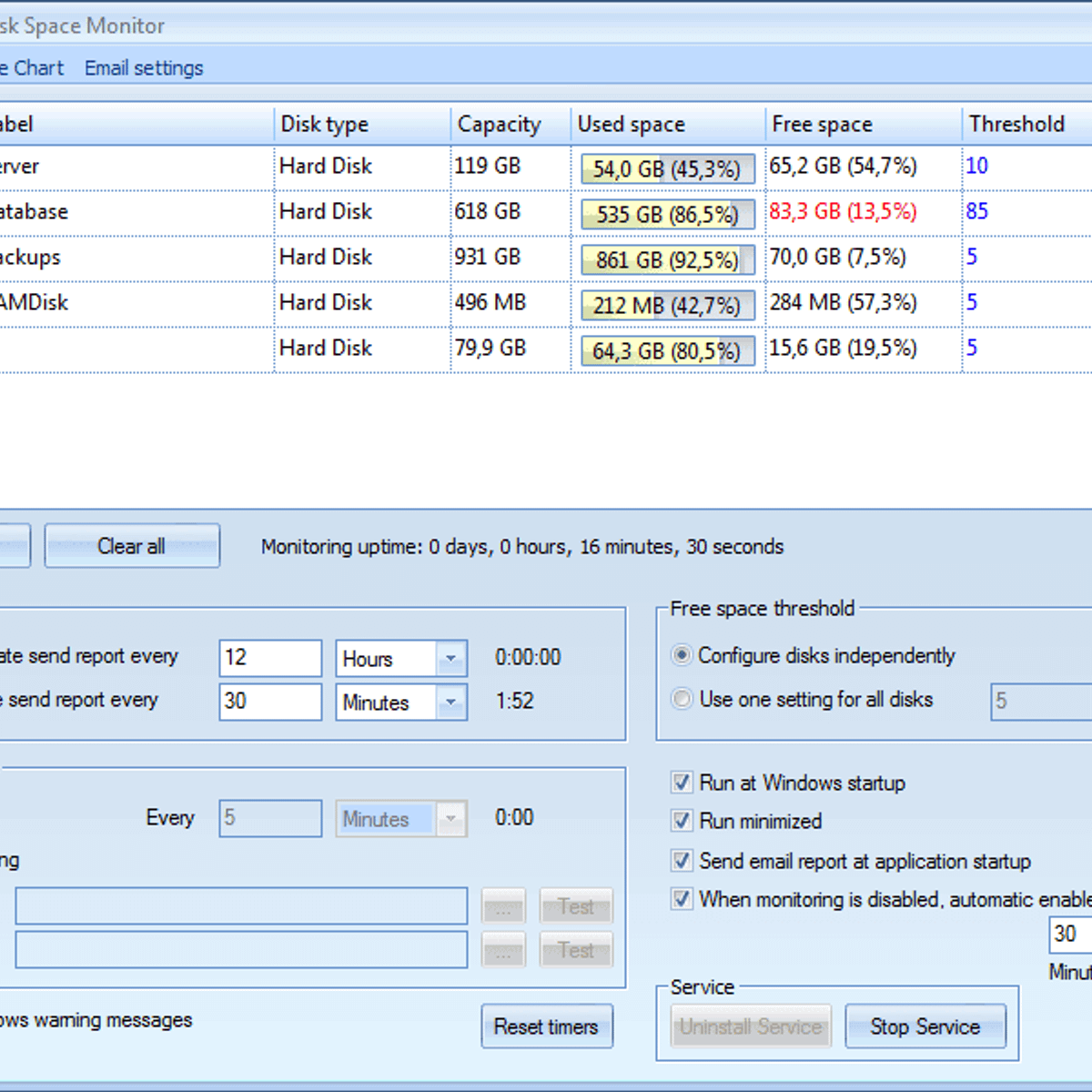Open the Minutes dropdown beside value 30
Viewport: 1092px width, 1092px height.
pyautogui.click(x=450, y=703)
